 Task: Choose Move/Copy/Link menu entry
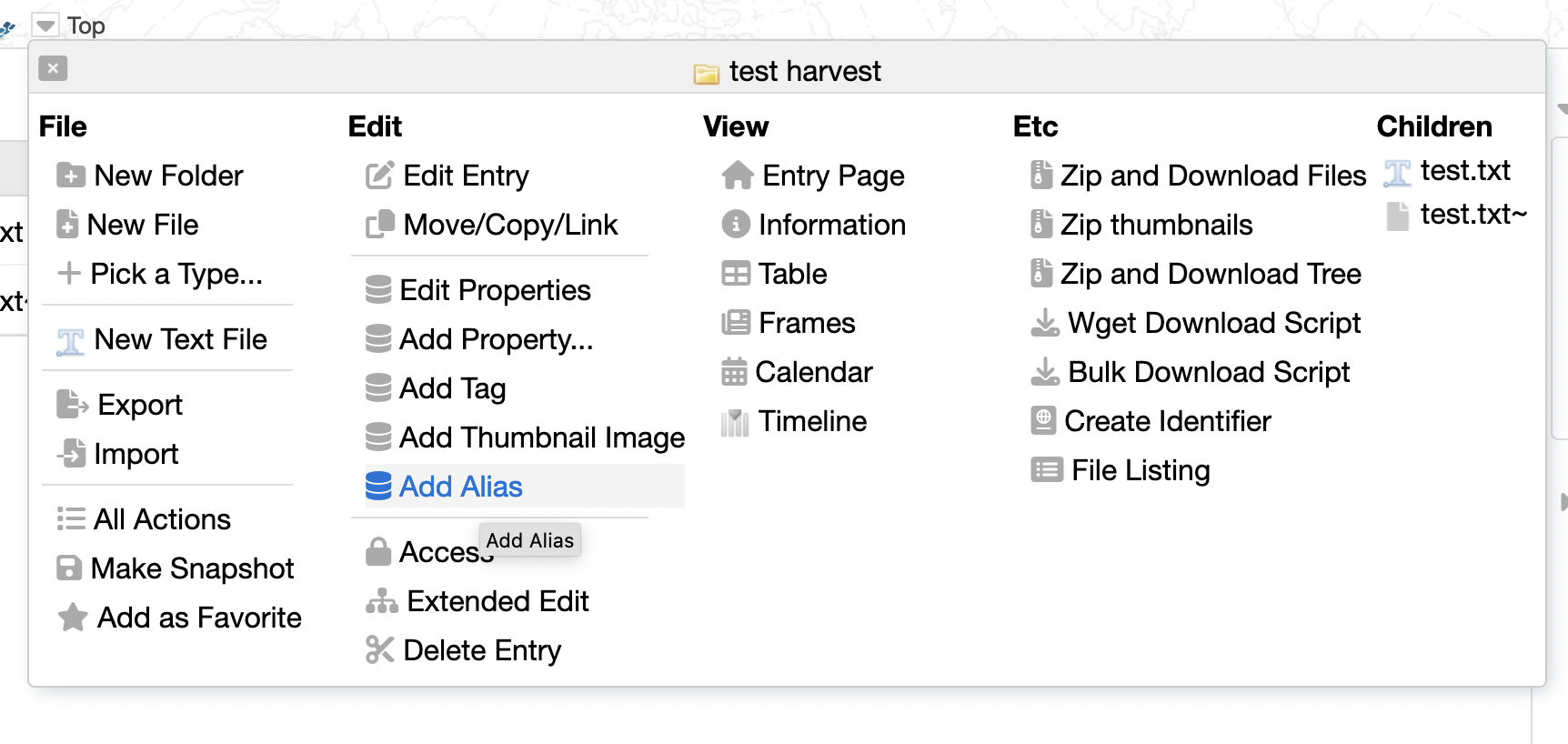tap(509, 225)
